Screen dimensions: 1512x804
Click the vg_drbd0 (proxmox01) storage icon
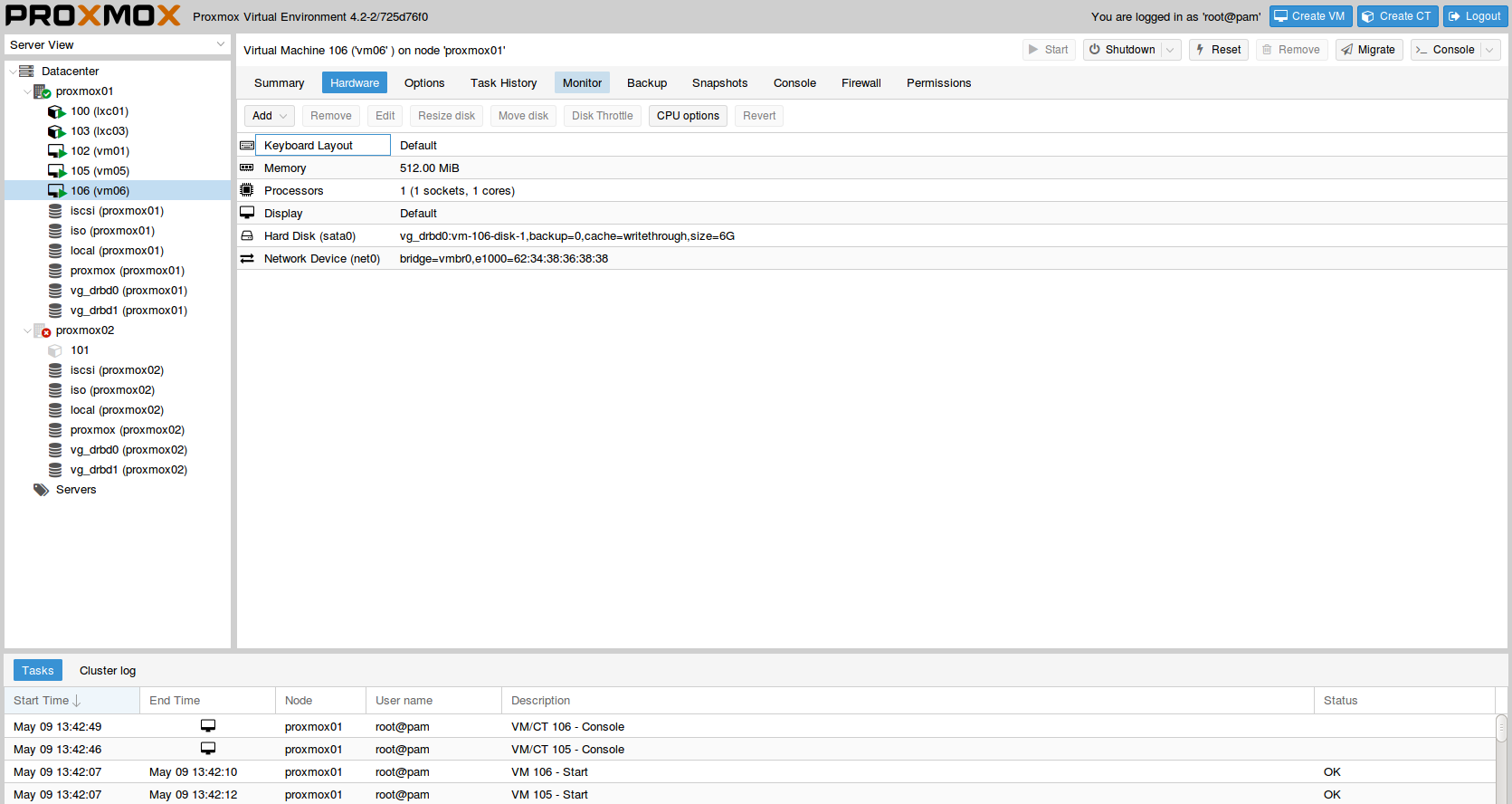tap(55, 291)
